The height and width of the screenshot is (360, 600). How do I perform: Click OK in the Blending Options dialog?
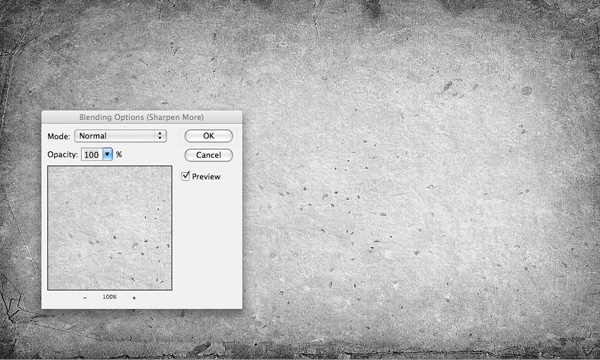pyautogui.click(x=209, y=136)
